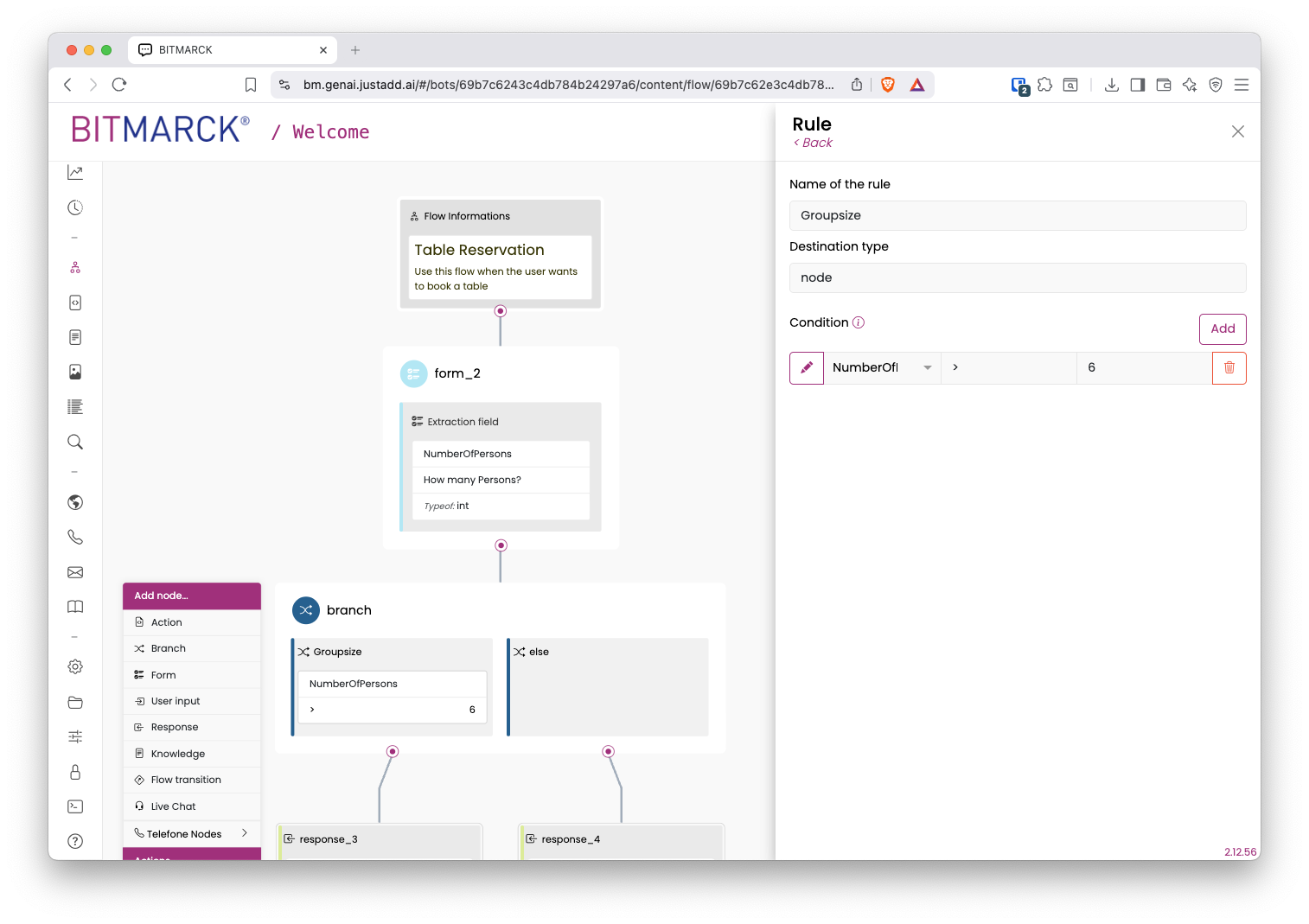
Task: Click the Brave Shields lion icon
Action: click(x=888, y=85)
